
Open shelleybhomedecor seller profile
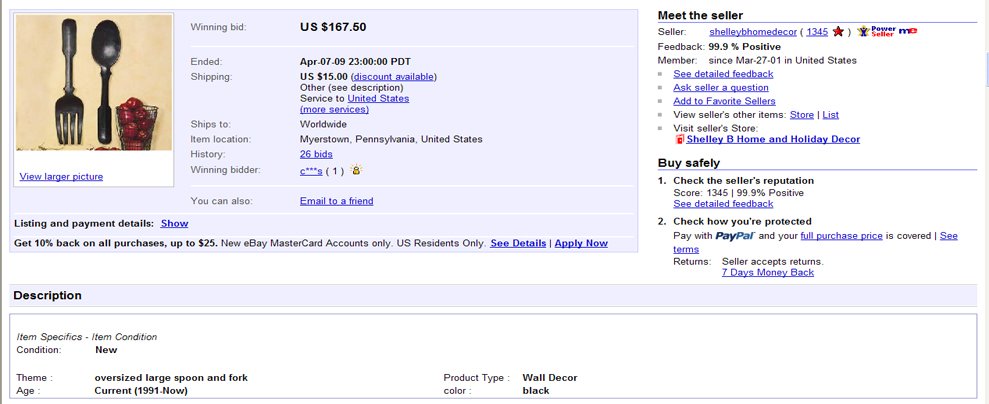[x=753, y=32]
